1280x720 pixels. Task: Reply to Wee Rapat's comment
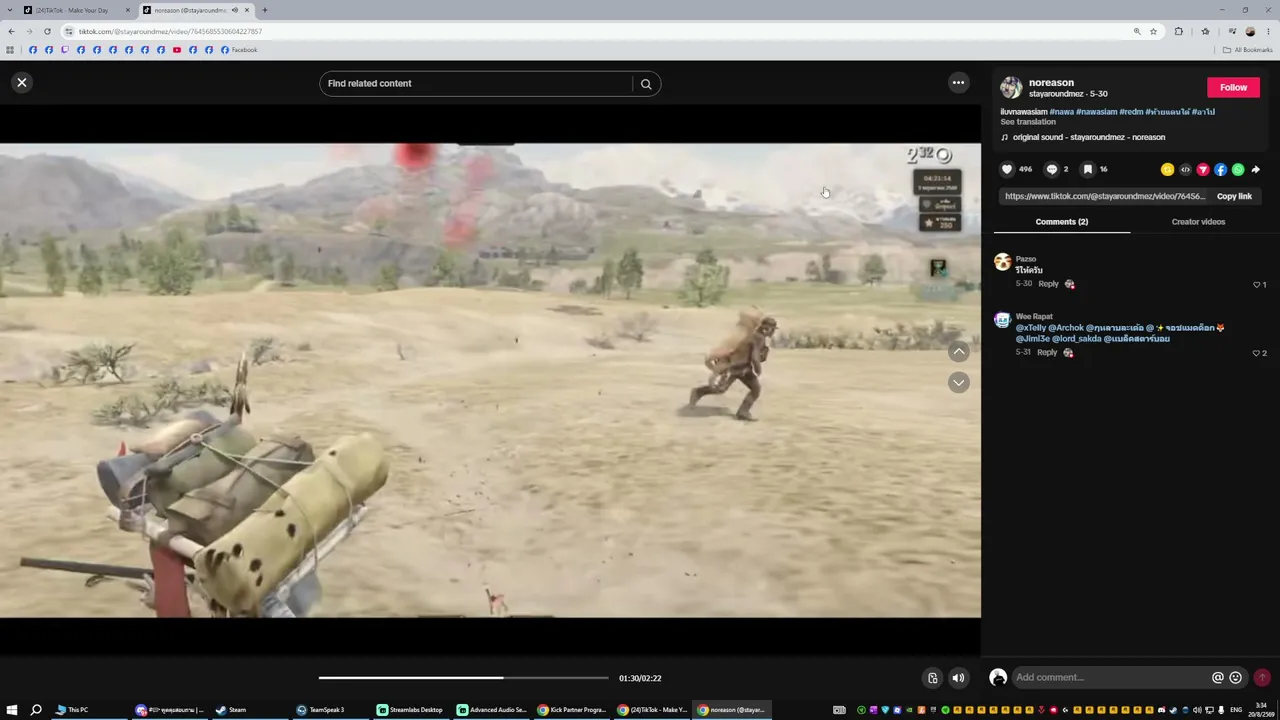click(1047, 352)
